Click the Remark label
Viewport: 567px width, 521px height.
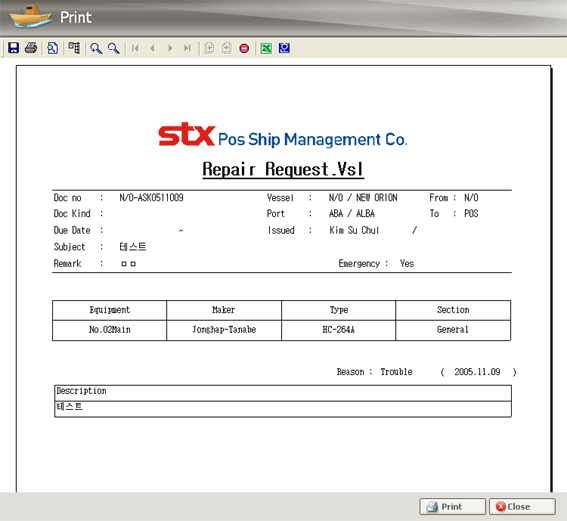pyautogui.click(x=67, y=263)
